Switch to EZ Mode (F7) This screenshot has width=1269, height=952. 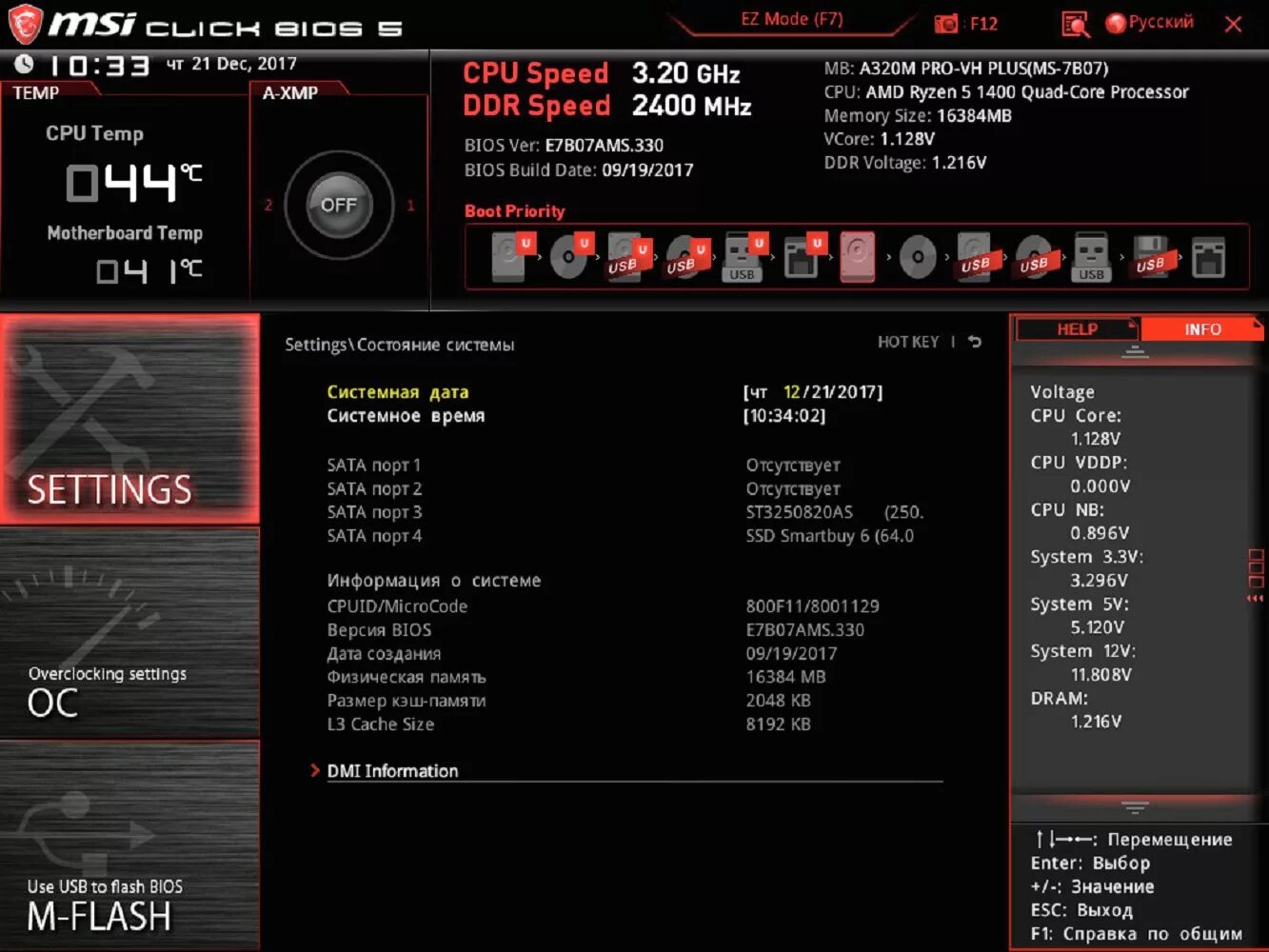(792, 19)
